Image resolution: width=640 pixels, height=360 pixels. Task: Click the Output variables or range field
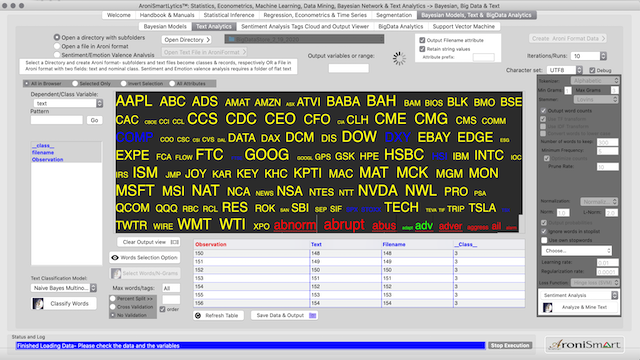[x=349, y=68]
